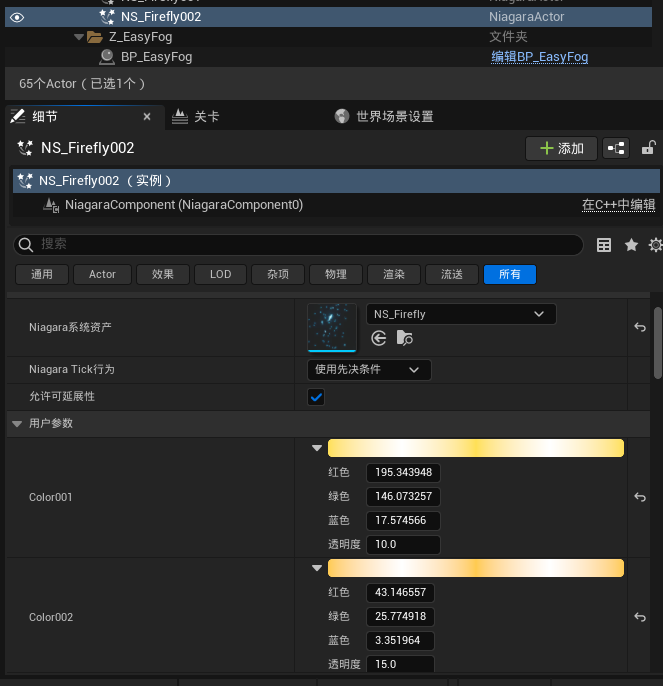Collapse the Z_EasyFog folder
This screenshot has width=663, height=686.
pyautogui.click(x=79, y=37)
